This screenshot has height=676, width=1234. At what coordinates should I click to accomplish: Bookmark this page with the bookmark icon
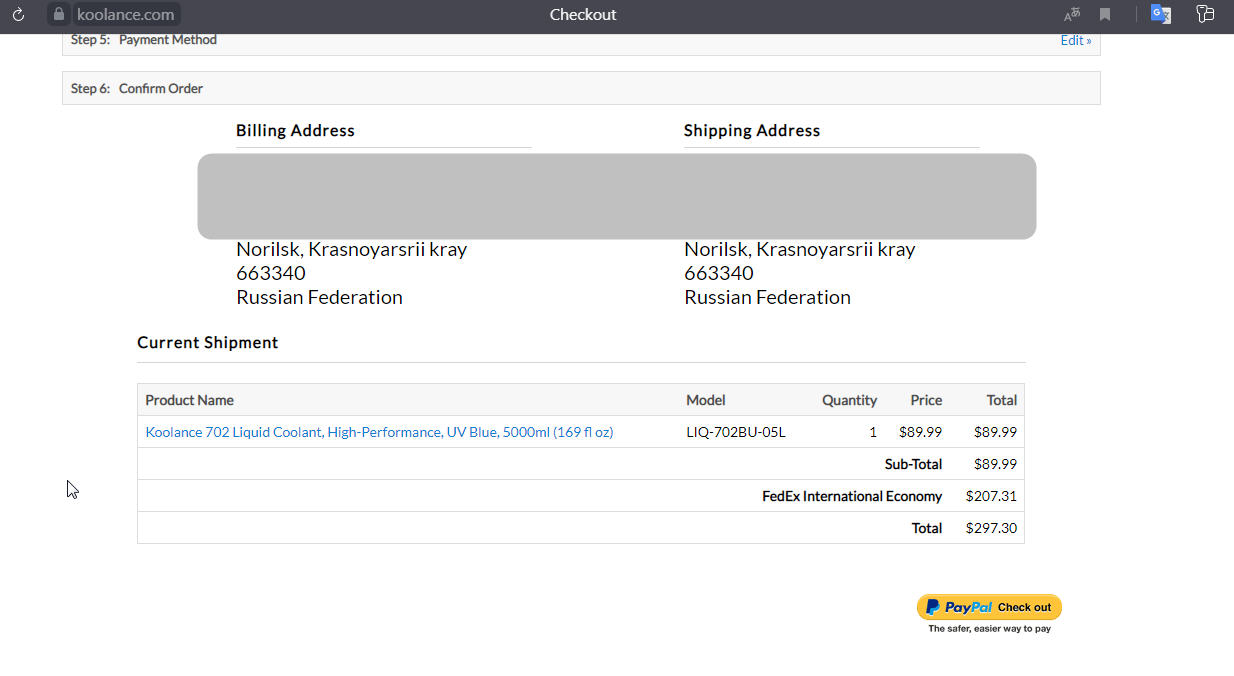(x=1105, y=15)
